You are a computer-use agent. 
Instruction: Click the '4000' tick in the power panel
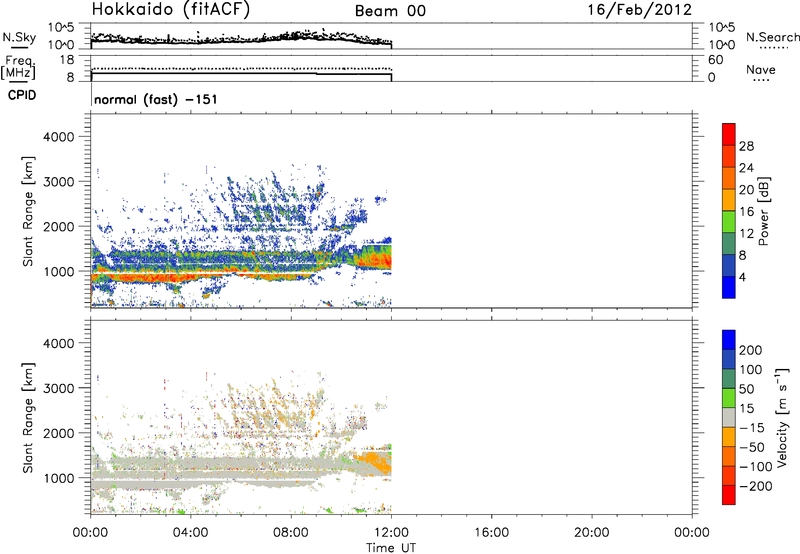coord(59,137)
